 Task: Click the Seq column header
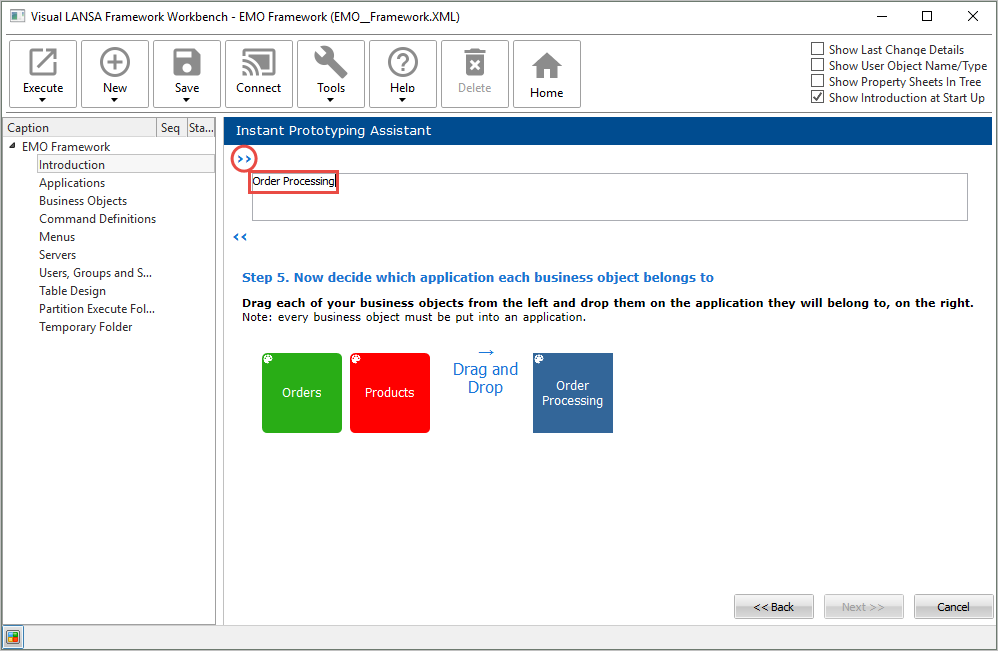171,127
